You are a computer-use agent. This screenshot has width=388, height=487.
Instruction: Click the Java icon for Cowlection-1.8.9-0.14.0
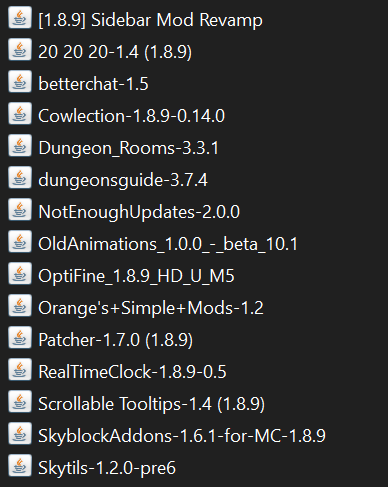point(20,114)
